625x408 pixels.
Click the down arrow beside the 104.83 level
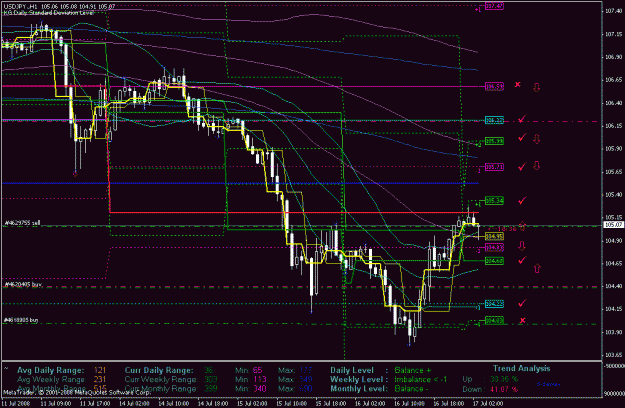click(522, 245)
